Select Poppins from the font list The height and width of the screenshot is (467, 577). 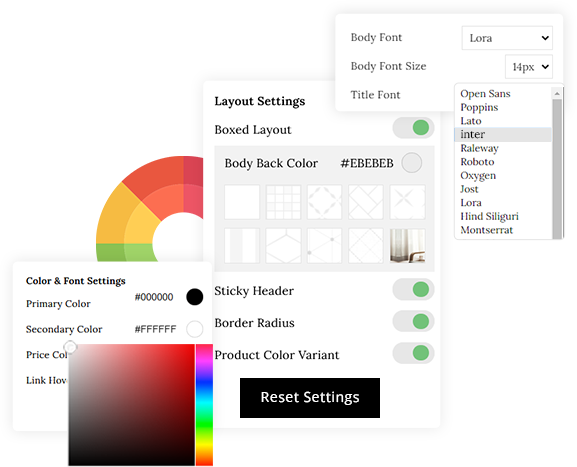479,107
